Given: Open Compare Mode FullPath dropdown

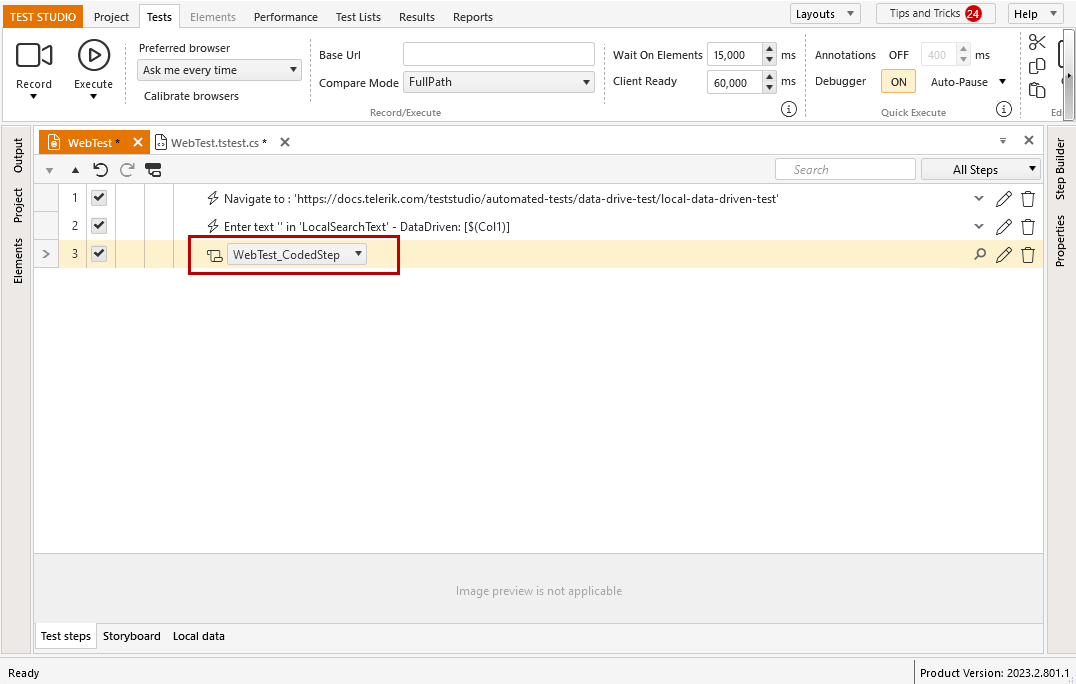Looking at the screenshot, I should coord(498,82).
